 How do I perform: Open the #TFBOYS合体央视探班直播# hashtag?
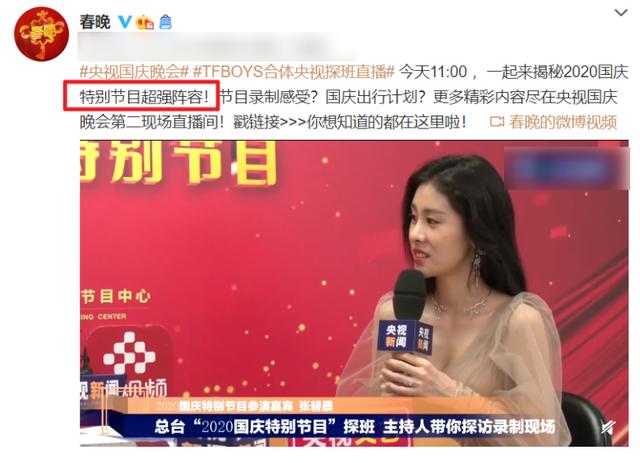[293, 72]
